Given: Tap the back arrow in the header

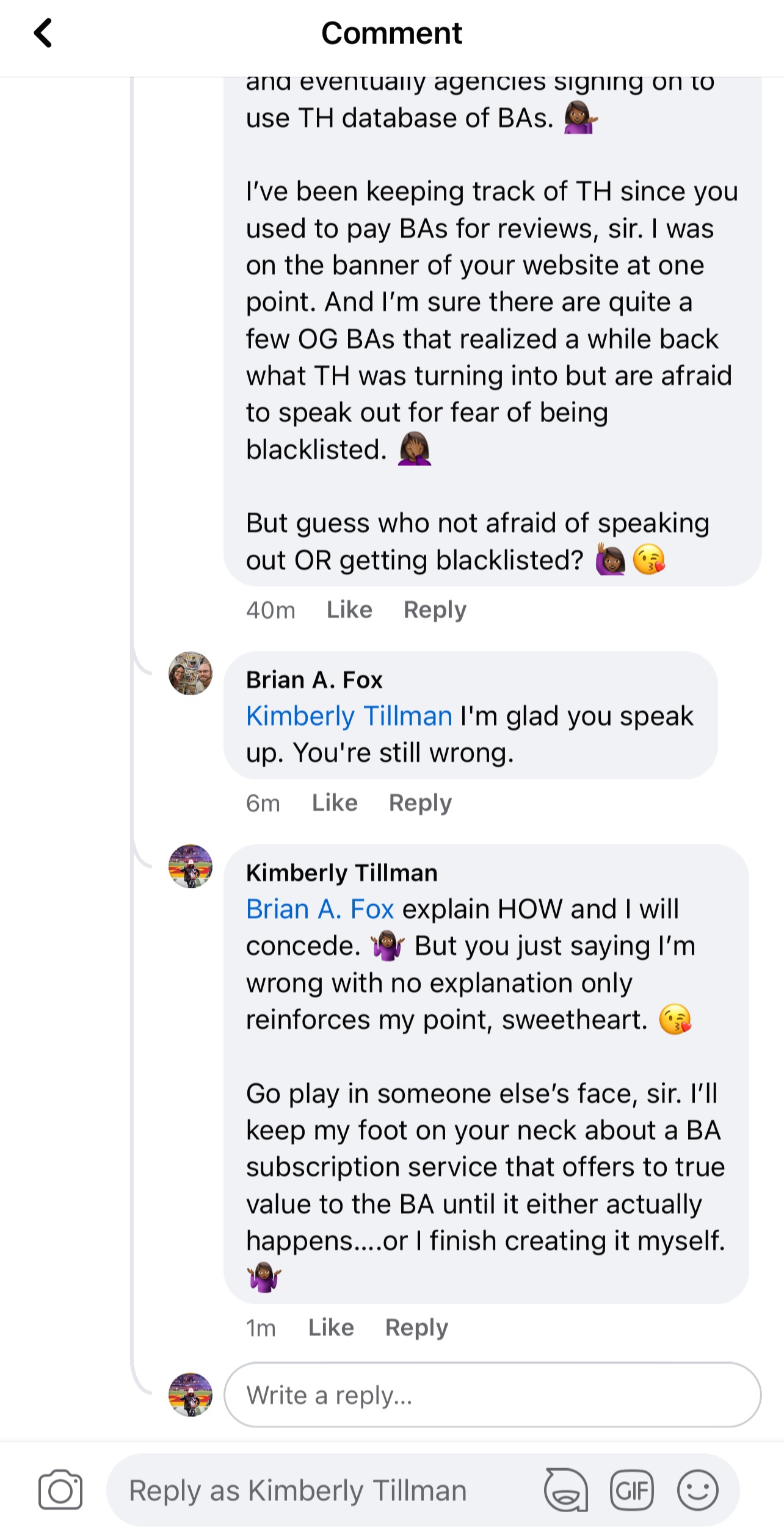Looking at the screenshot, I should coord(43,33).
